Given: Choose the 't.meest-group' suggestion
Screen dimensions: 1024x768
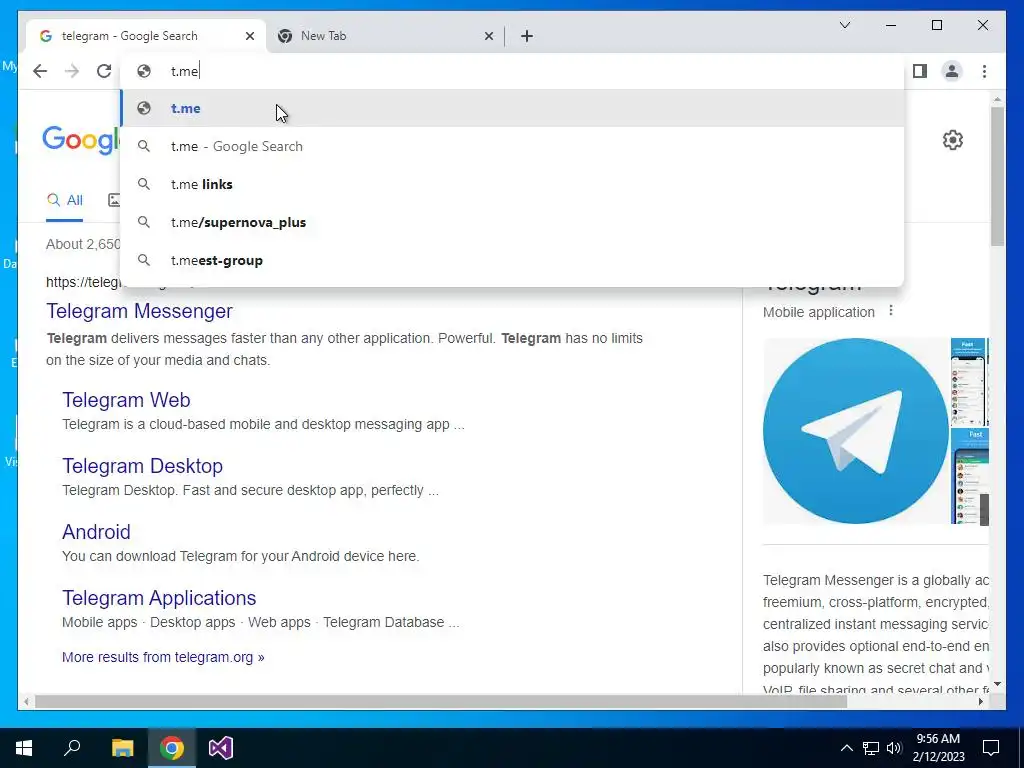Looking at the screenshot, I should (513, 260).
